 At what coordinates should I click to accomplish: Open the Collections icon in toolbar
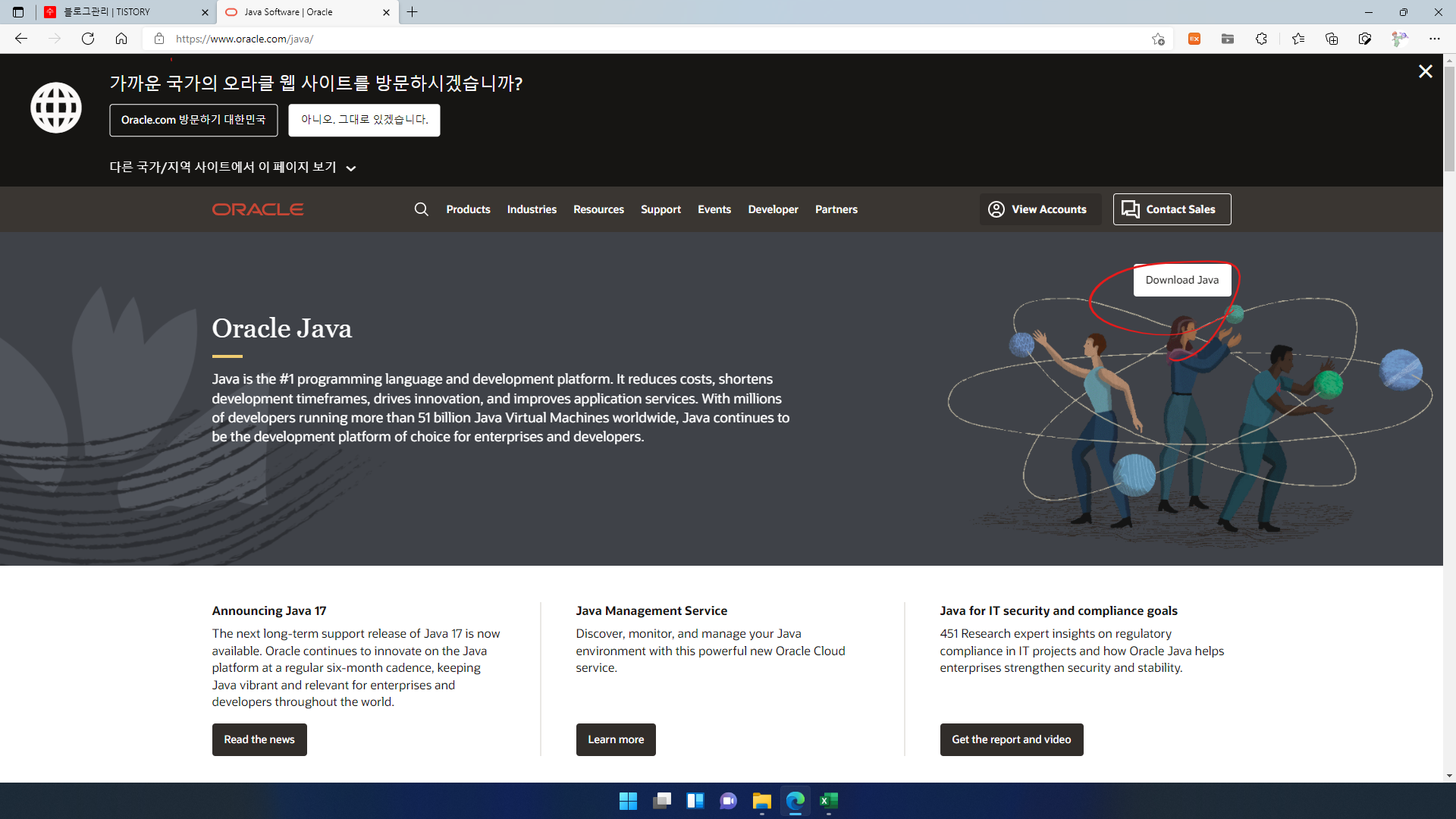click(1332, 39)
